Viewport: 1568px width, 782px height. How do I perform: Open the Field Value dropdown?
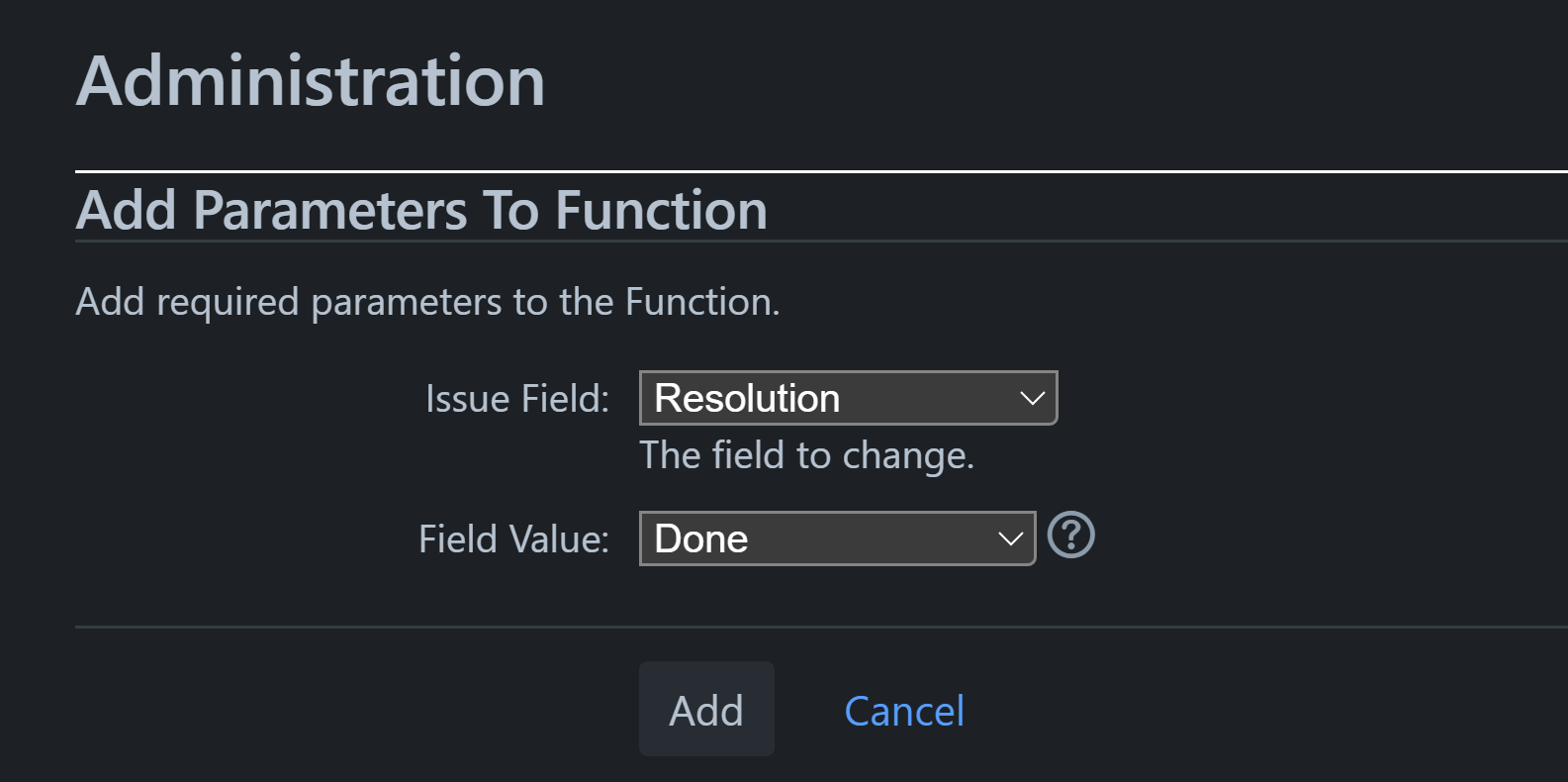[837, 538]
